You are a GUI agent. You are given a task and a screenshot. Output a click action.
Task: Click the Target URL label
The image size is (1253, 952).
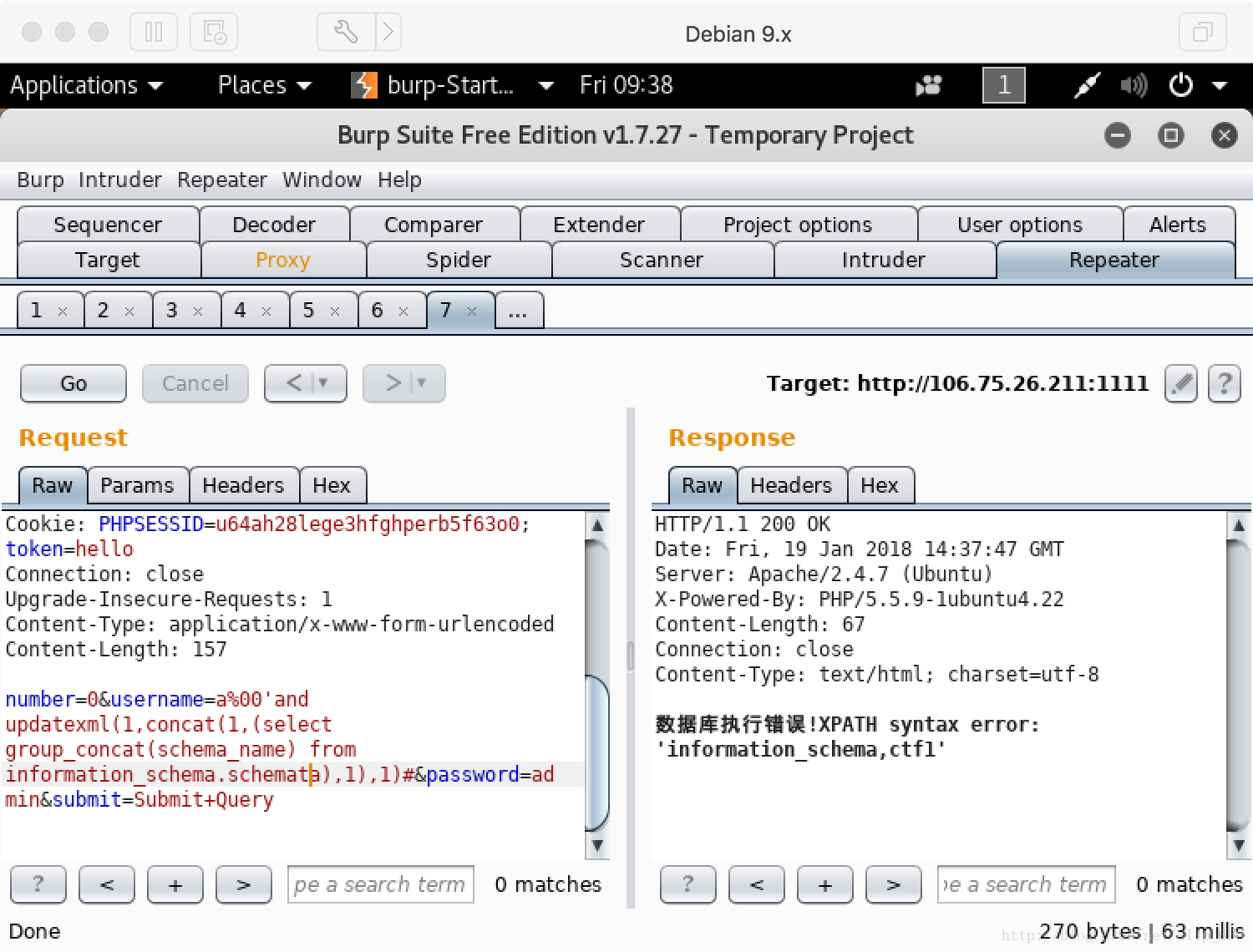click(x=957, y=383)
